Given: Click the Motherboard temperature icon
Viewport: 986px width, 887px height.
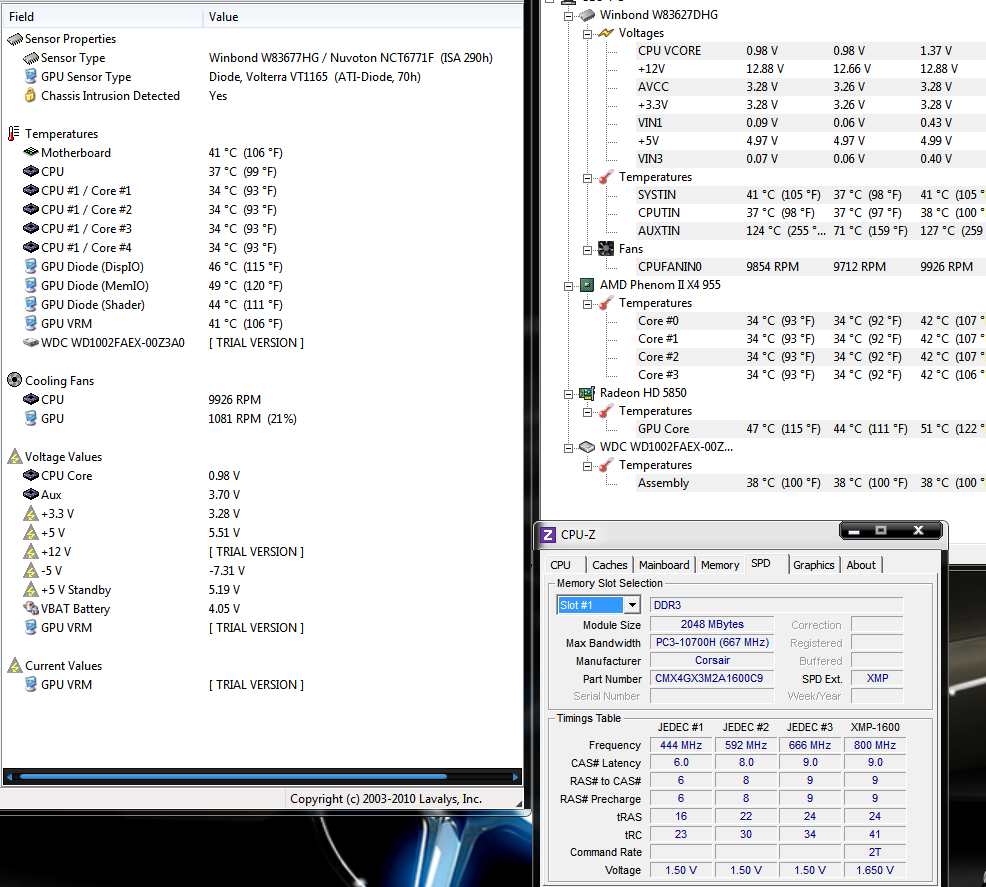Looking at the screenshot, I should point(31,152).
